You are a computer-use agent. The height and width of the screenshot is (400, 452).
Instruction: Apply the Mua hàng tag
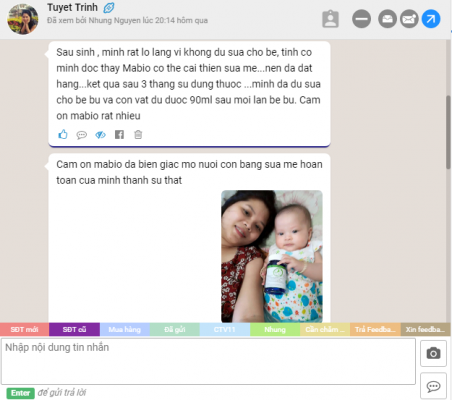click(x=125, y=329)
